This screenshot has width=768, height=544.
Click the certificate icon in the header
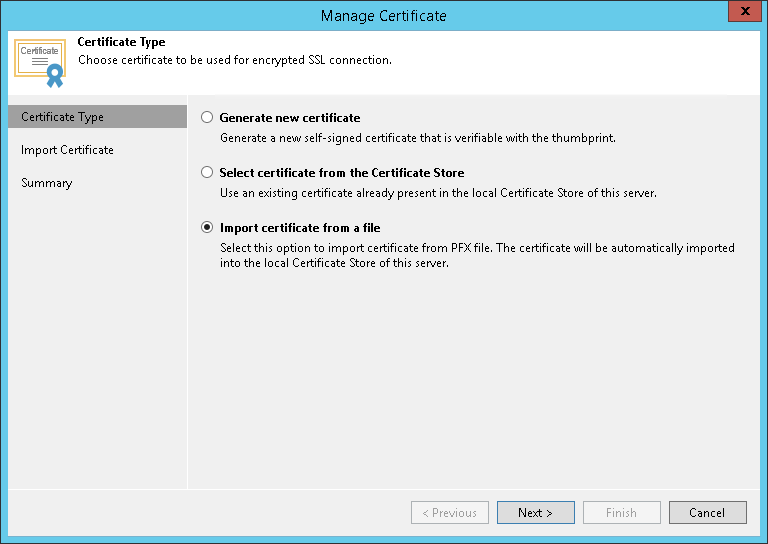click(x=41, y=61)
